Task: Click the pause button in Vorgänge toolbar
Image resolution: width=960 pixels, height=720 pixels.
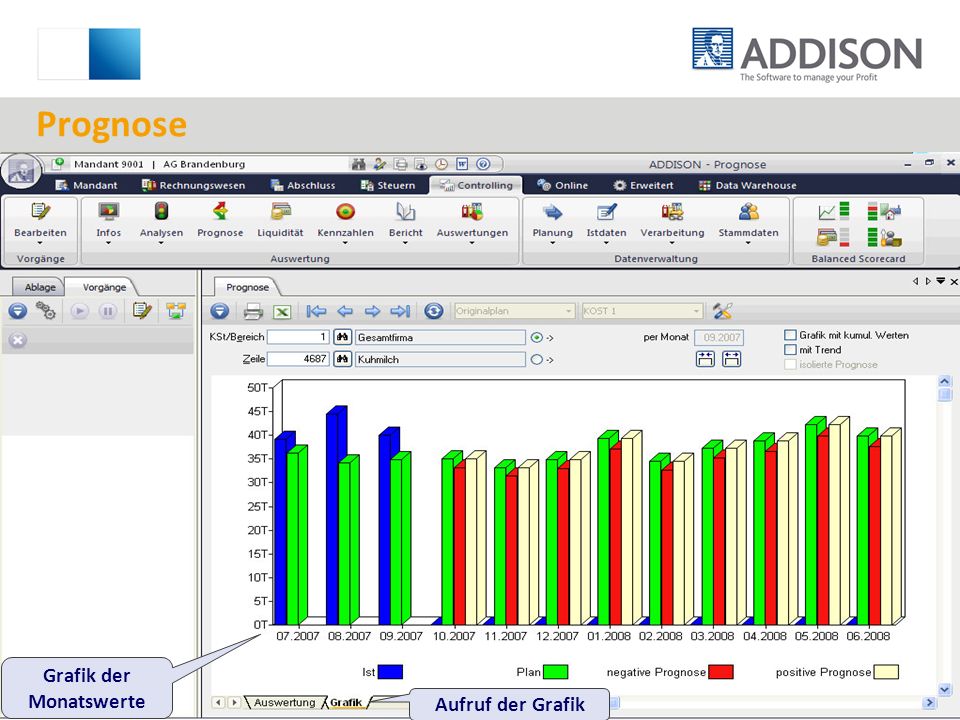Action: pos(108,311)
